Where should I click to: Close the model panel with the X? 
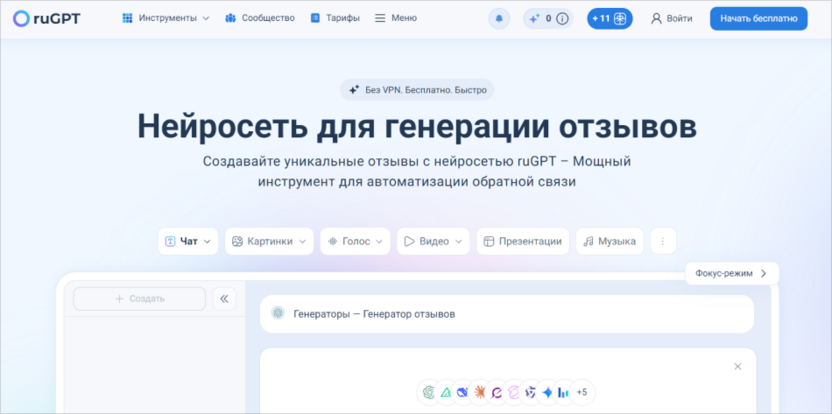coord(737,366)
